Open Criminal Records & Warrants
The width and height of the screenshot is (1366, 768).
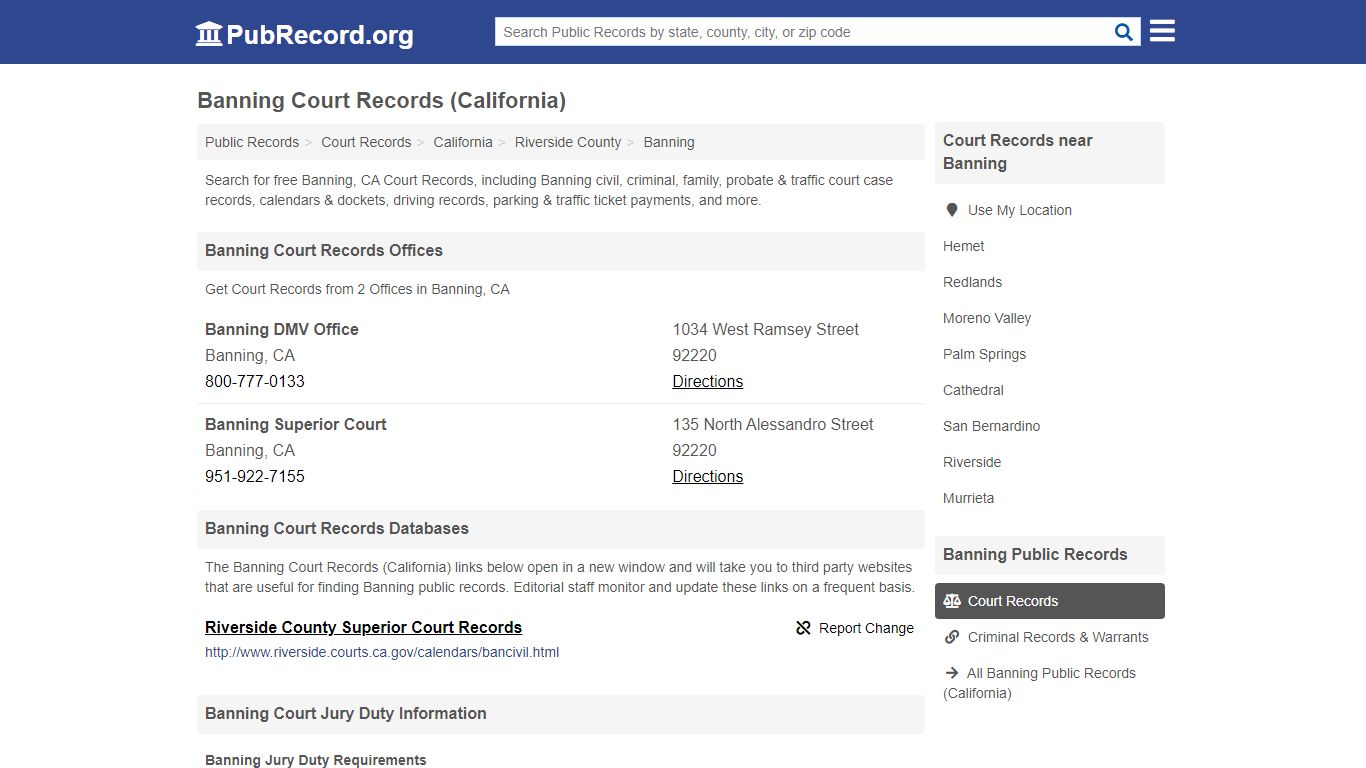point(1058,637)
